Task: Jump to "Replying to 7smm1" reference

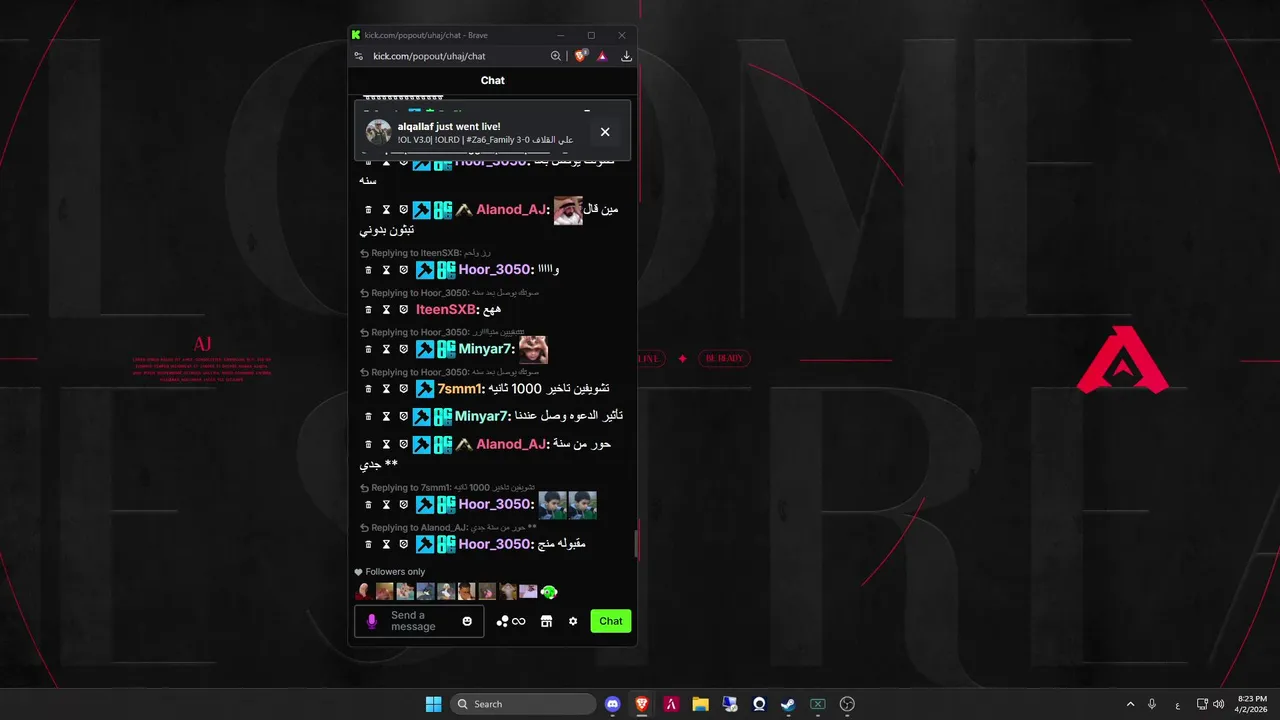Action: pos(447,488)
